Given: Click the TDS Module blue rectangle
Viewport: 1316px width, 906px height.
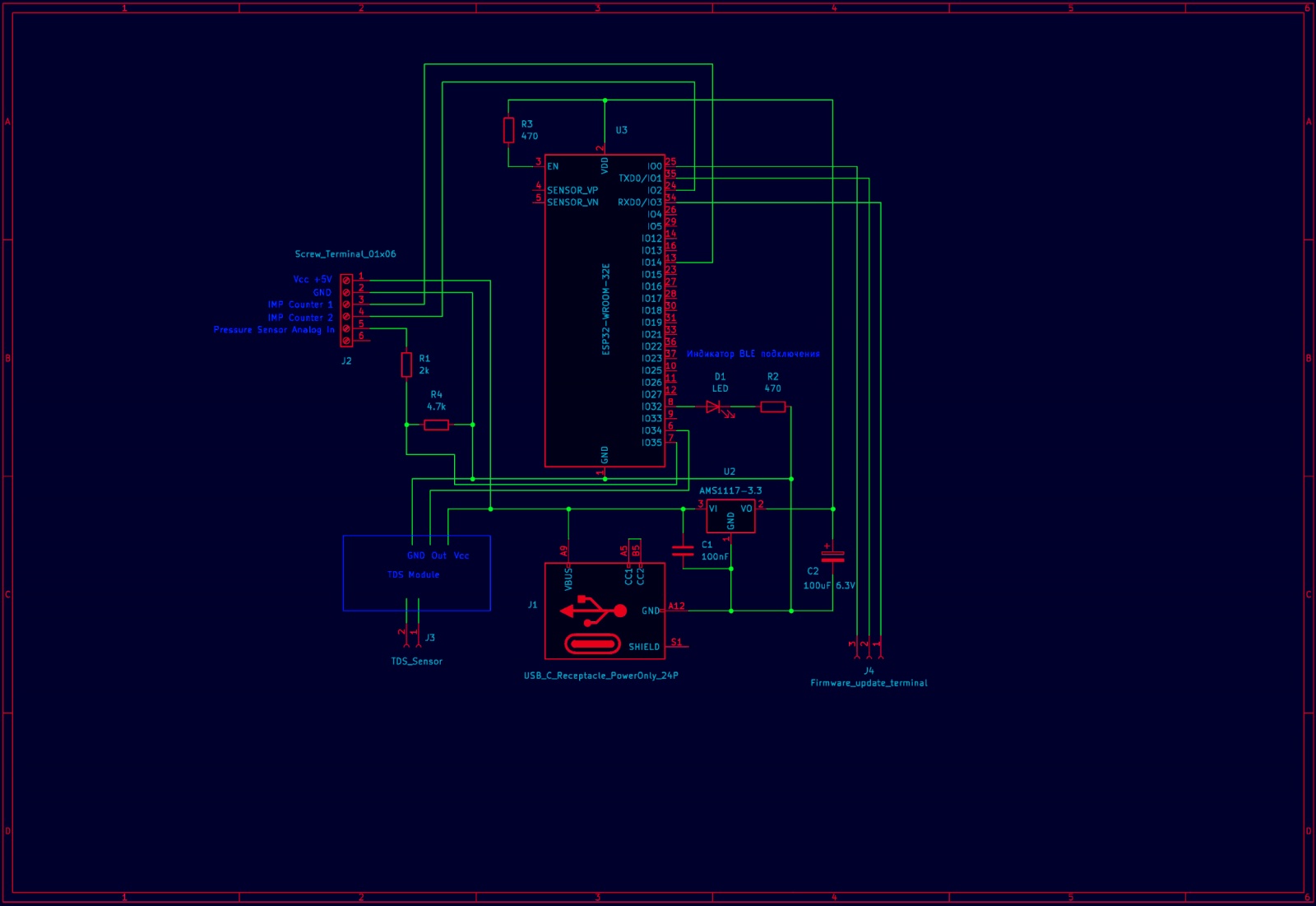Looking at the screenshot, I should pyautogui.click(x=417, y=573).
